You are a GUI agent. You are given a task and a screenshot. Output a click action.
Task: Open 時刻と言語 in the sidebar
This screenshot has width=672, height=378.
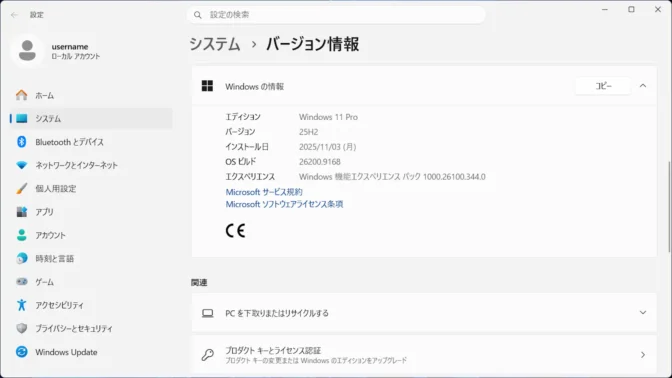tap(91, 258)
